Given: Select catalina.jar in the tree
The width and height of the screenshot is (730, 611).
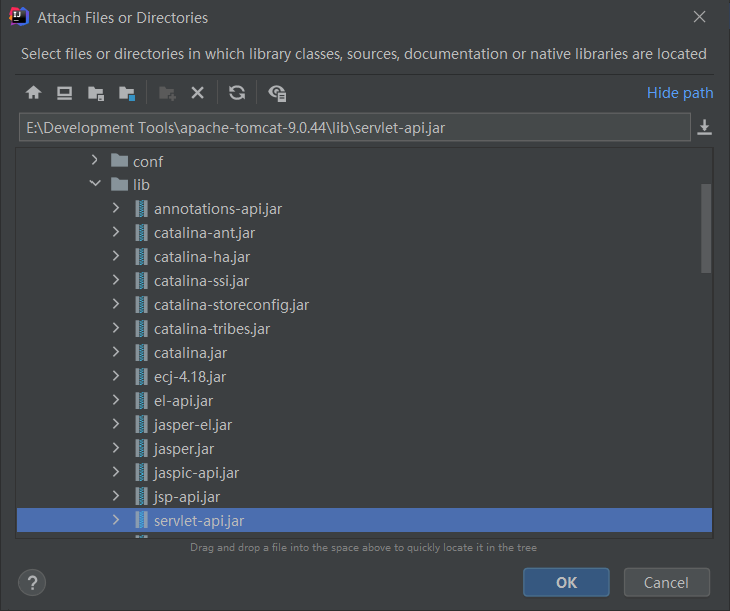Looking at the screenshot, I should [190, 353].
